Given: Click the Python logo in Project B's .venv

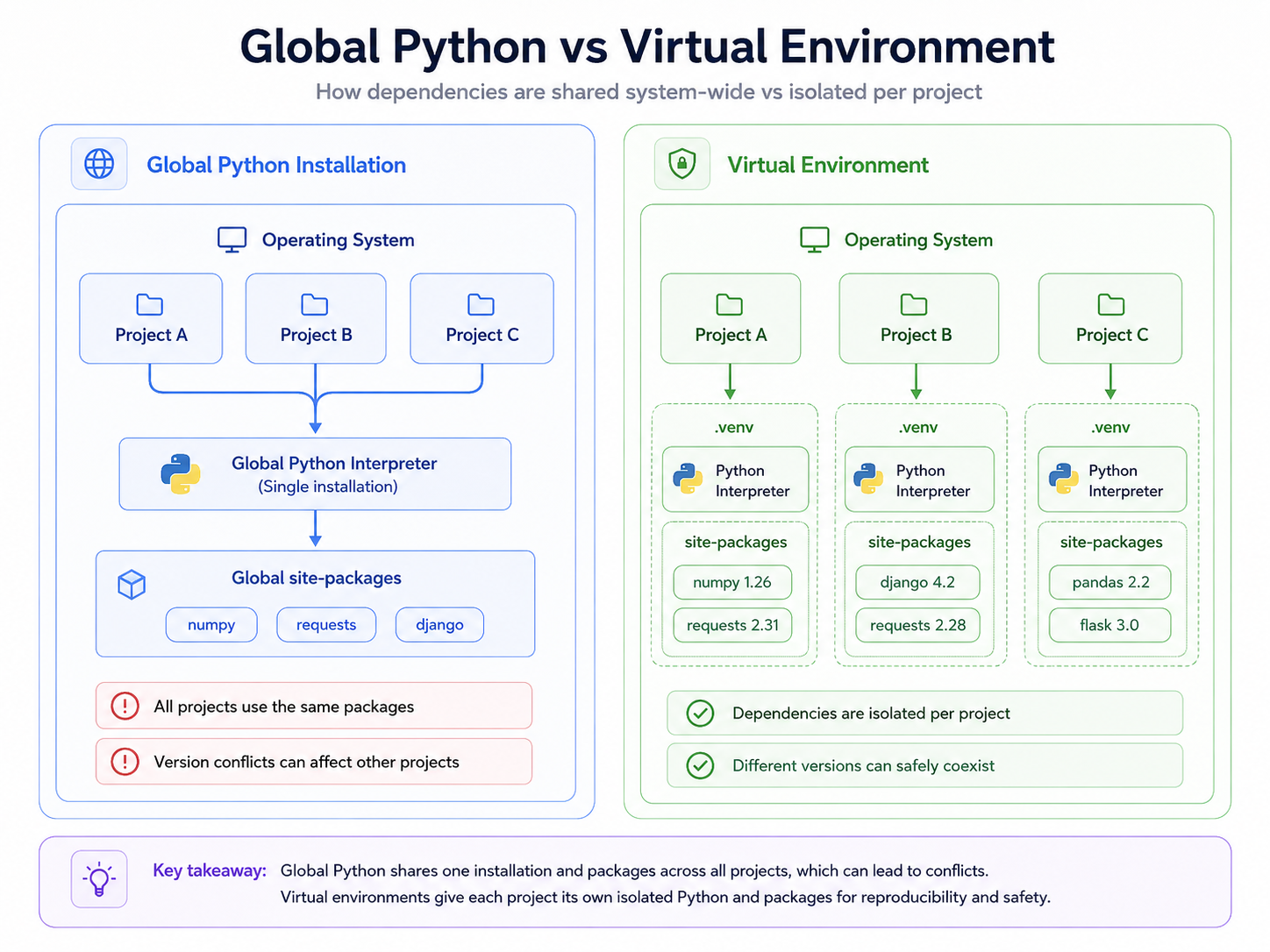Looking at the screenshot, I should (x=868, y=479).
